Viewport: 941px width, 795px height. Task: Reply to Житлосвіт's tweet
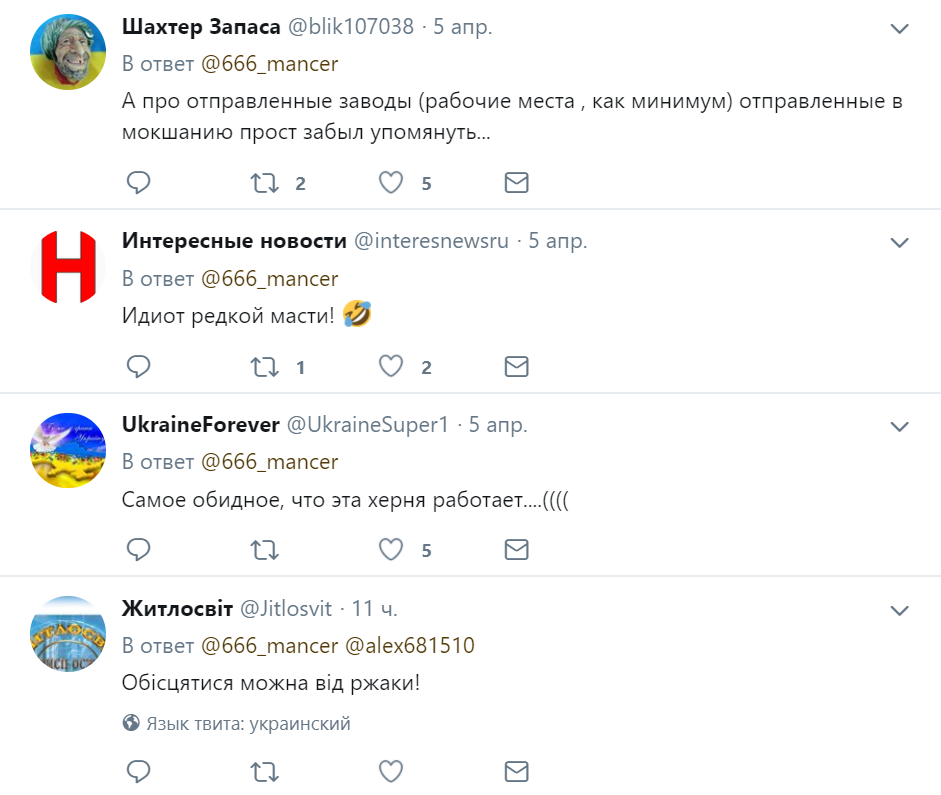(x=138, y=771)
